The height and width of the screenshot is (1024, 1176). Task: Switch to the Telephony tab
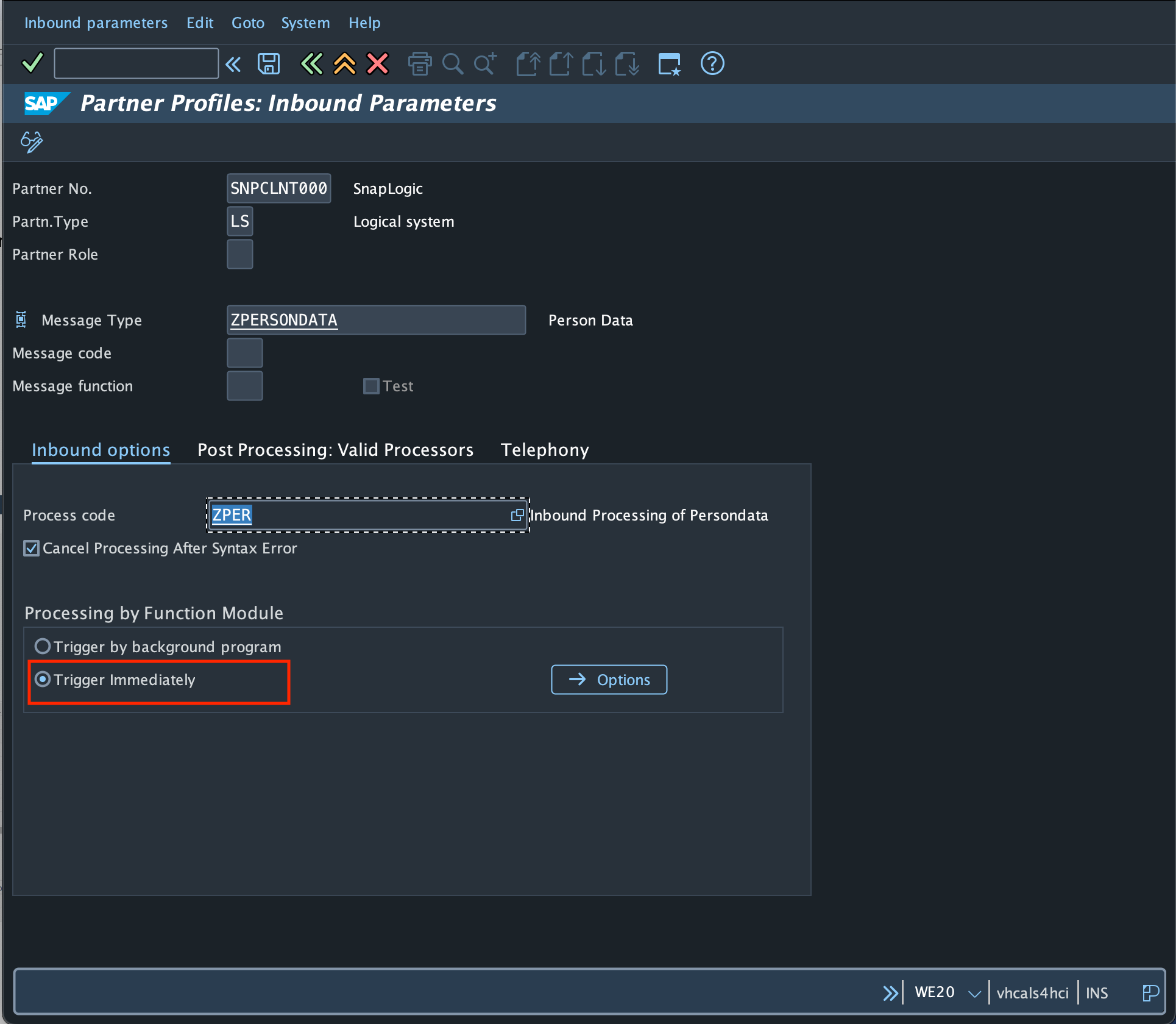(544, 449)
